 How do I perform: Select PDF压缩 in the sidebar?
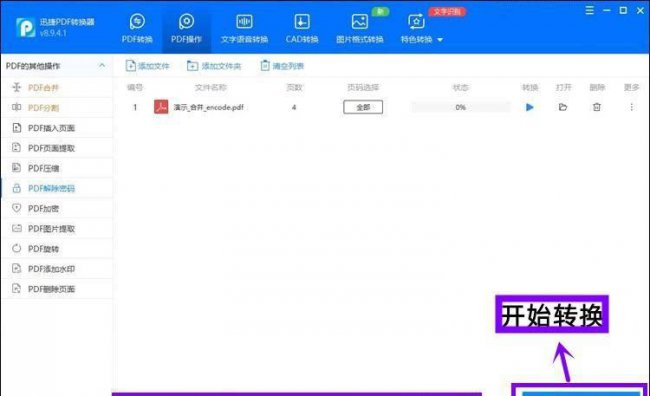click(57, 168)
